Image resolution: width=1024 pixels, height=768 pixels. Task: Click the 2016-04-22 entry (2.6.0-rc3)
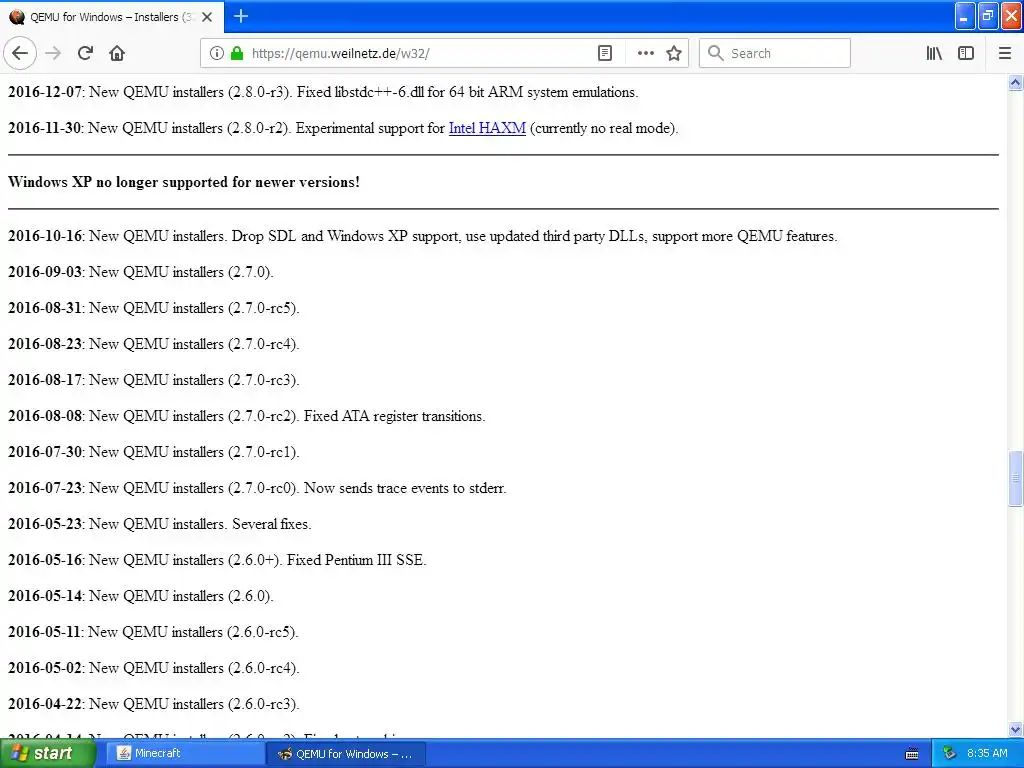point(153,703)
